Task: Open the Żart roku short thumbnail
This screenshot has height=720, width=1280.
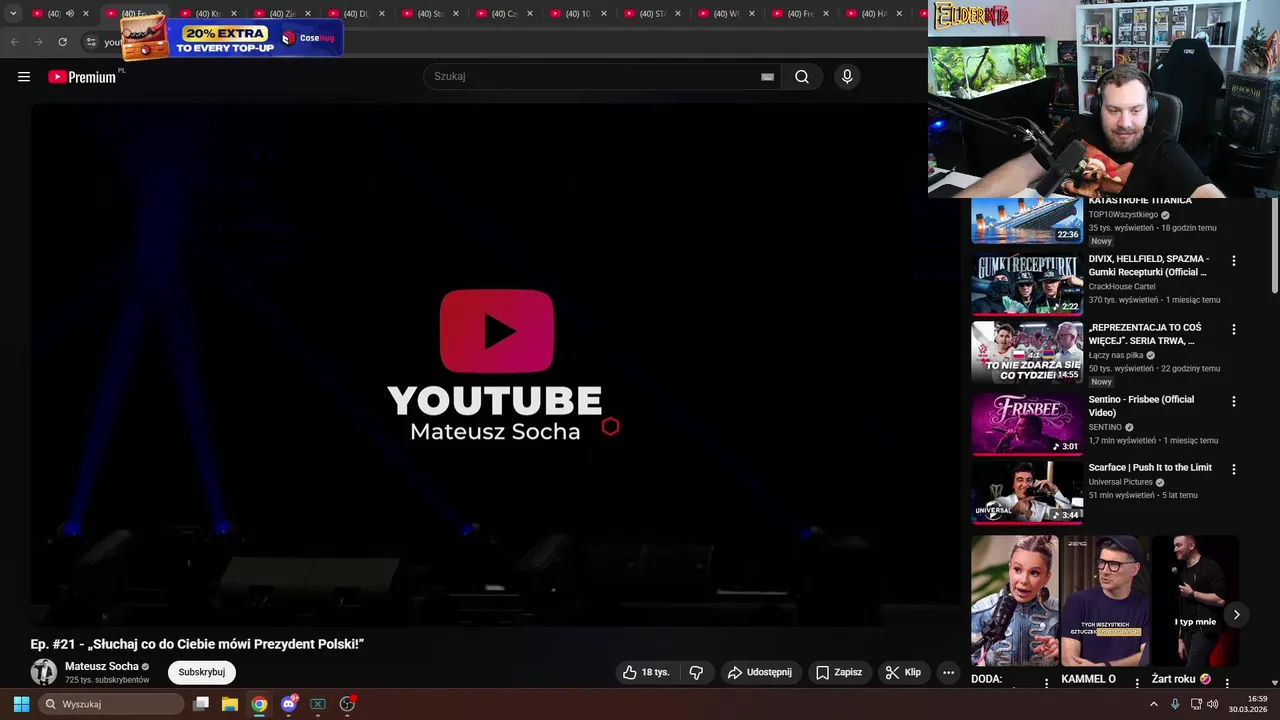Action: click(1195, 601)
